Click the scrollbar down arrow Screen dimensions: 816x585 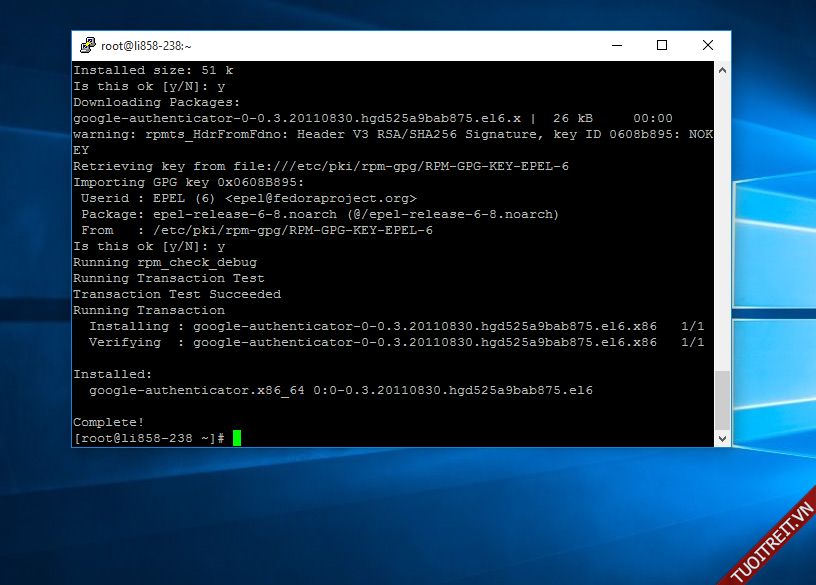click(722, 438)
